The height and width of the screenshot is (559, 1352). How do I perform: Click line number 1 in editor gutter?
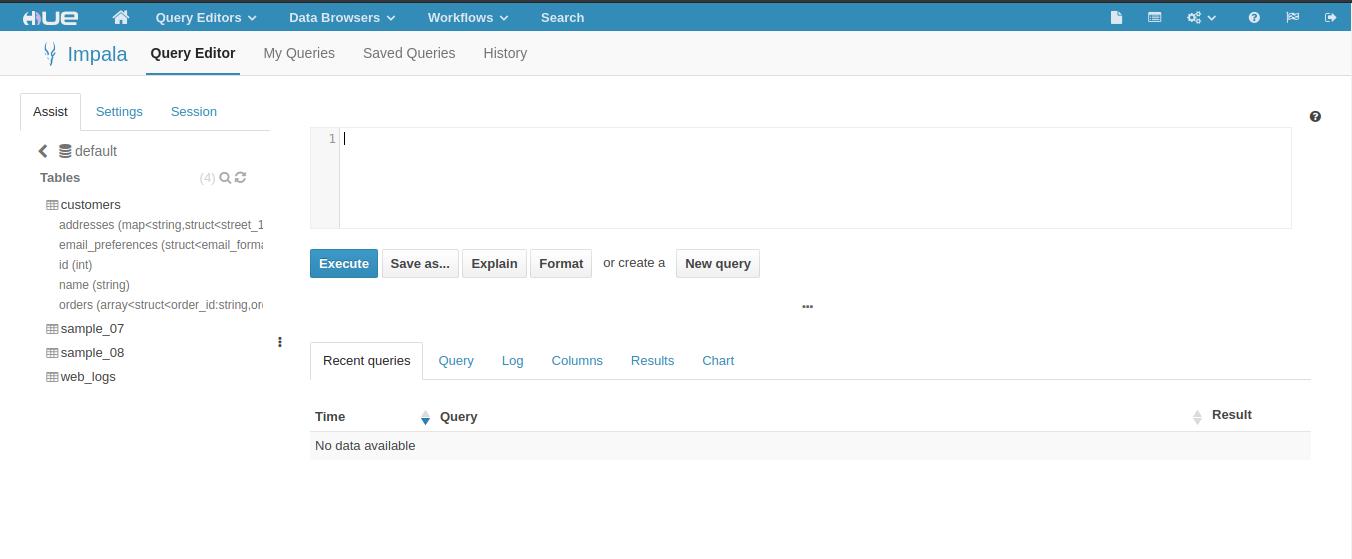(x=332, y=139)
